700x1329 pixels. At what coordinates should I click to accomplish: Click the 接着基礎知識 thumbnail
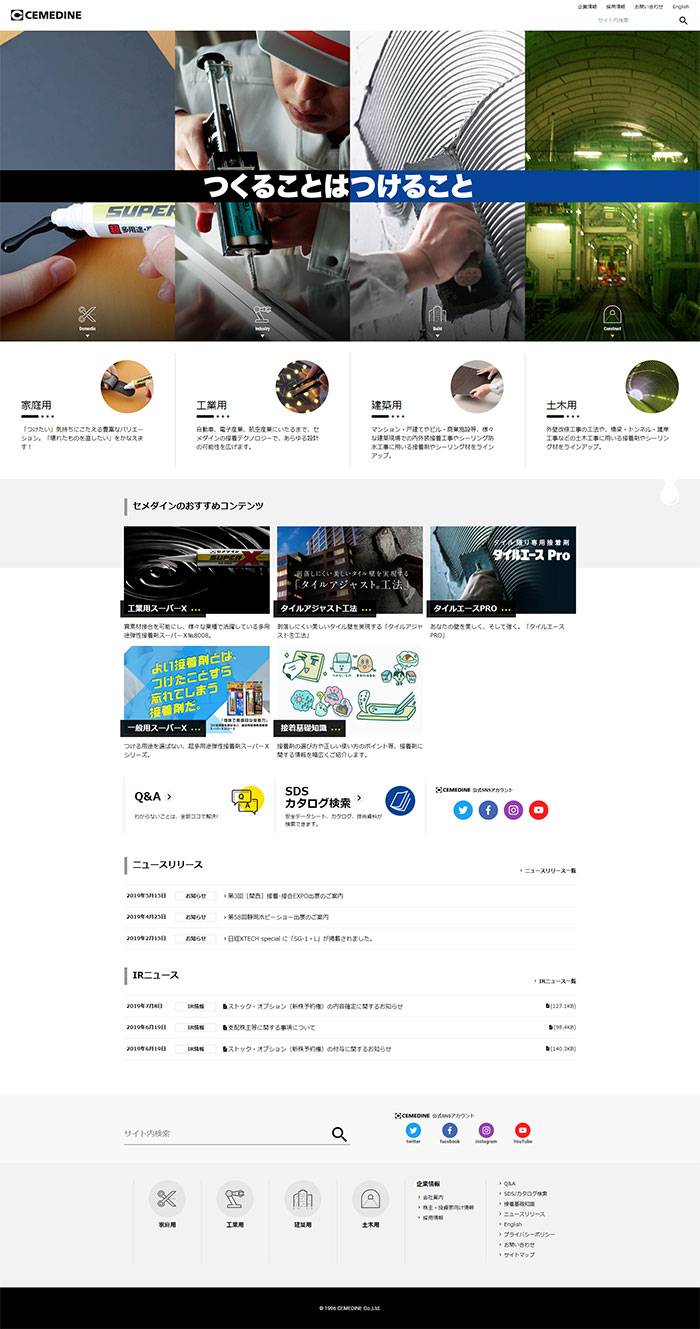(x=350, y=690)
